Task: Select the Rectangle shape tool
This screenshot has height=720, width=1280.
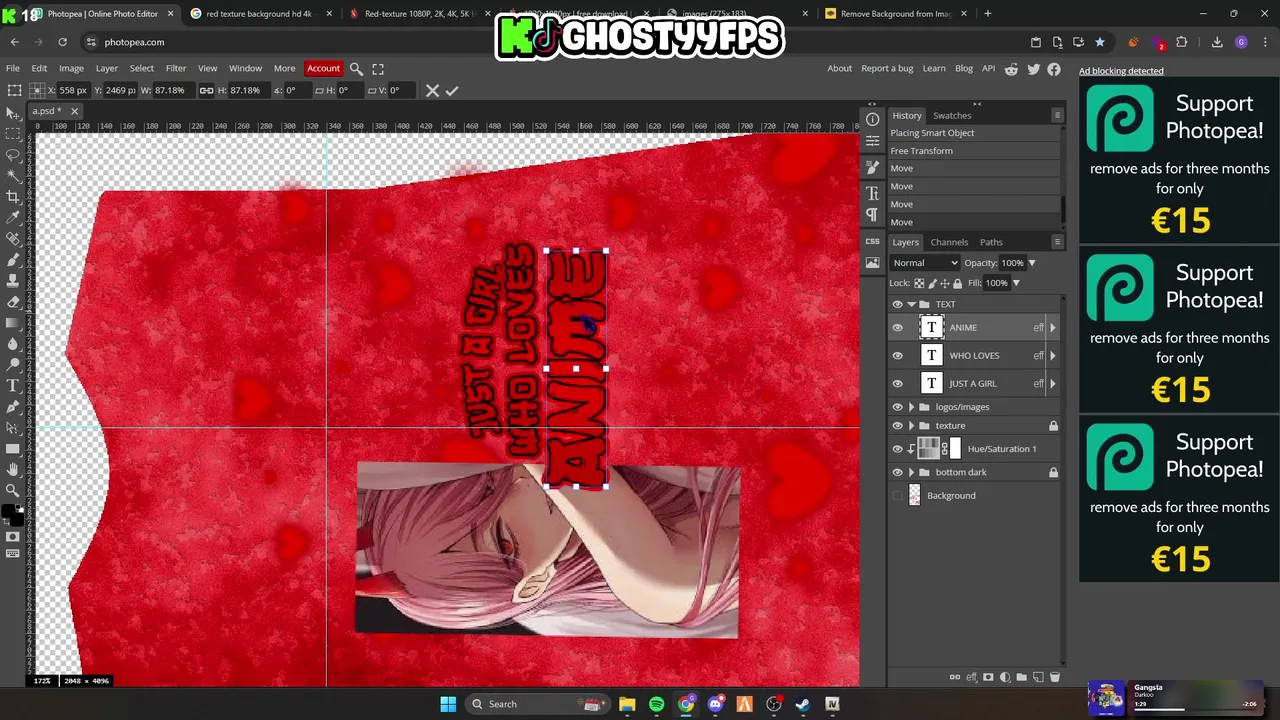Action: click(13, 449)
